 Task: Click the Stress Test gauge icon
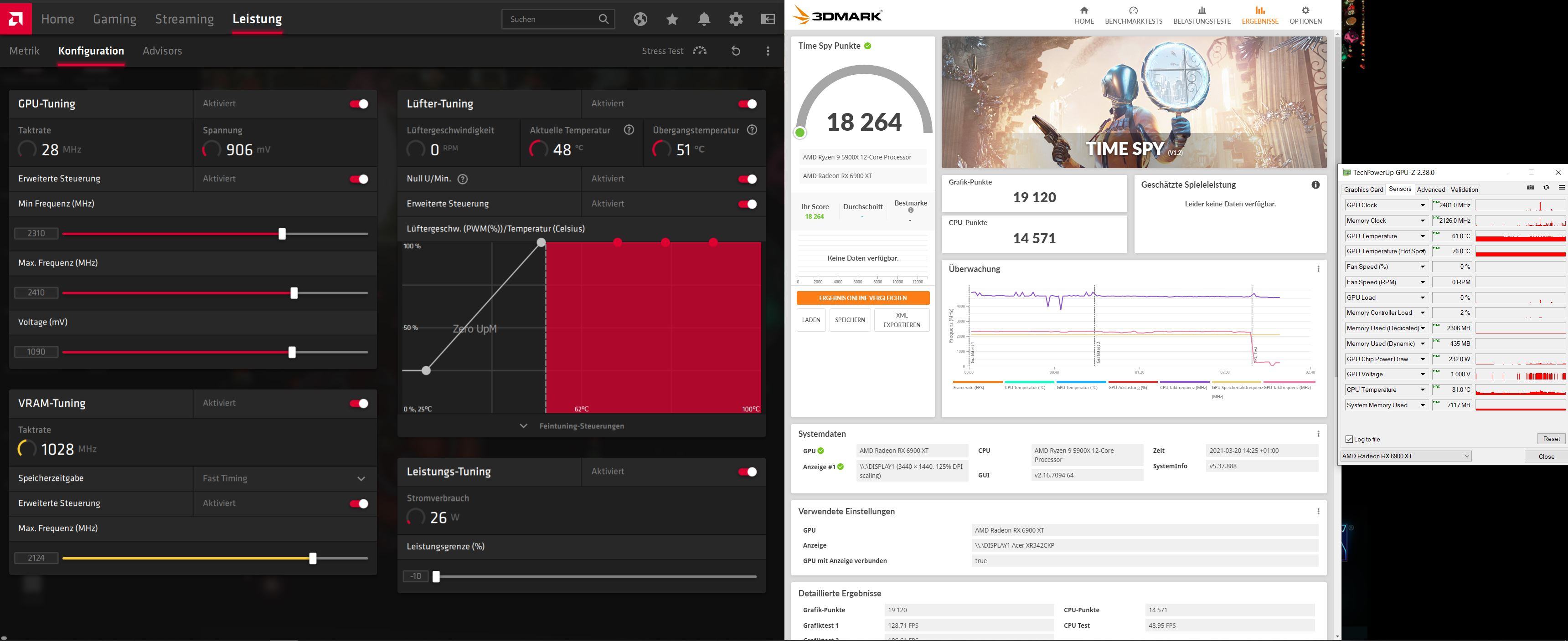pos(699,51)
